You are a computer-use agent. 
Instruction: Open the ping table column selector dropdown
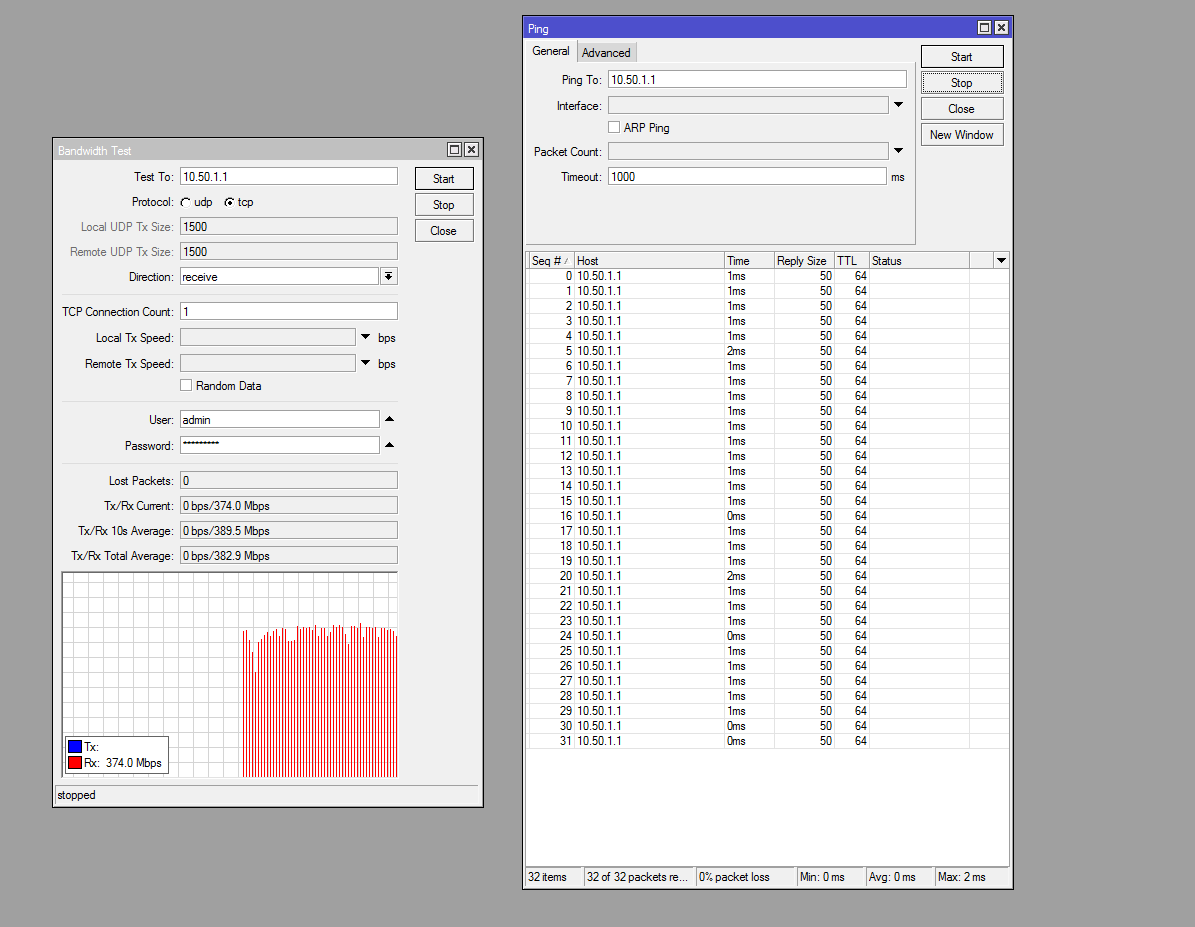tap(1001, 261)
